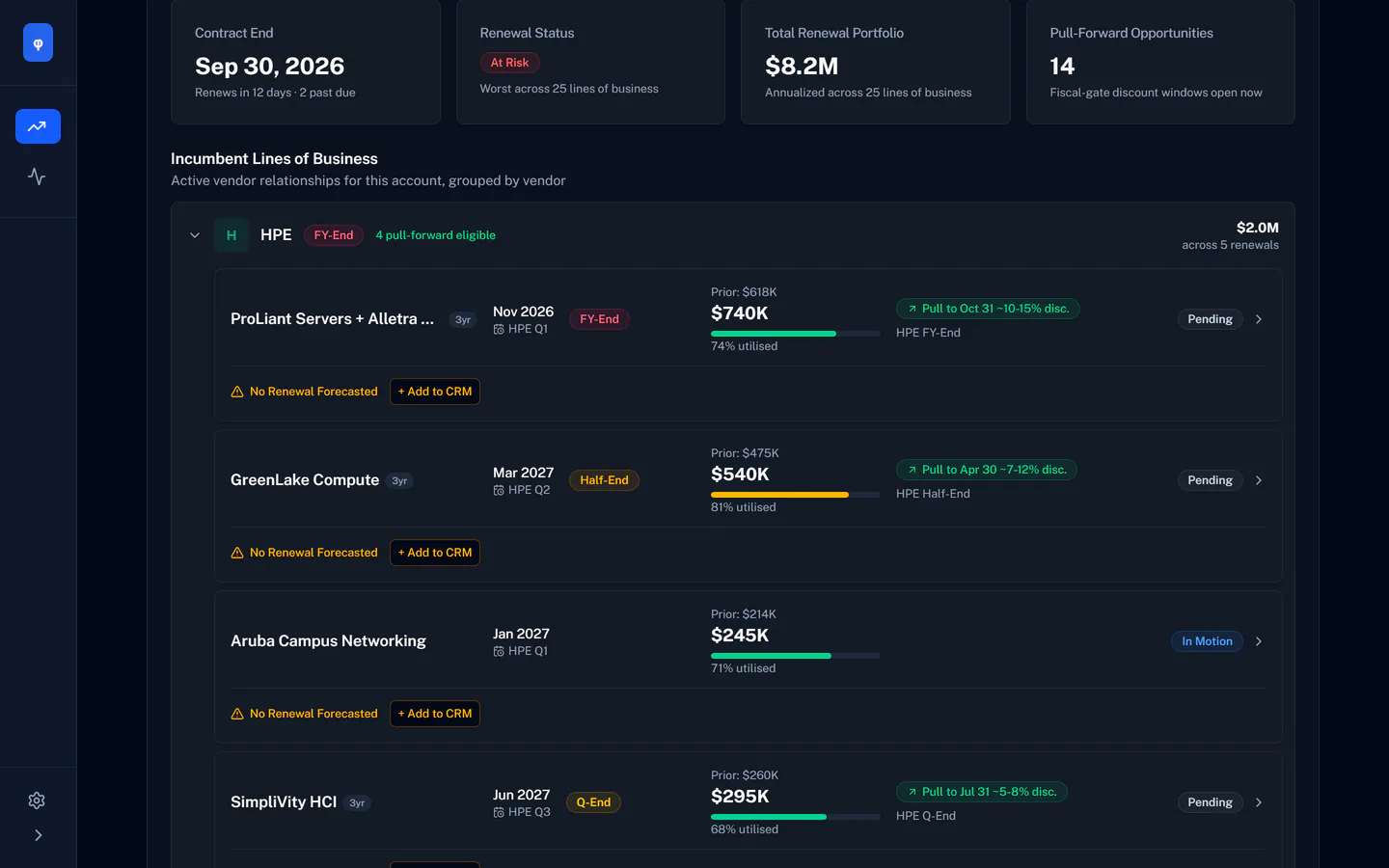This screenshot has height=868, width=1389.
Task: Open the activity pulse sidebar icon
Action: coord(38,176)
